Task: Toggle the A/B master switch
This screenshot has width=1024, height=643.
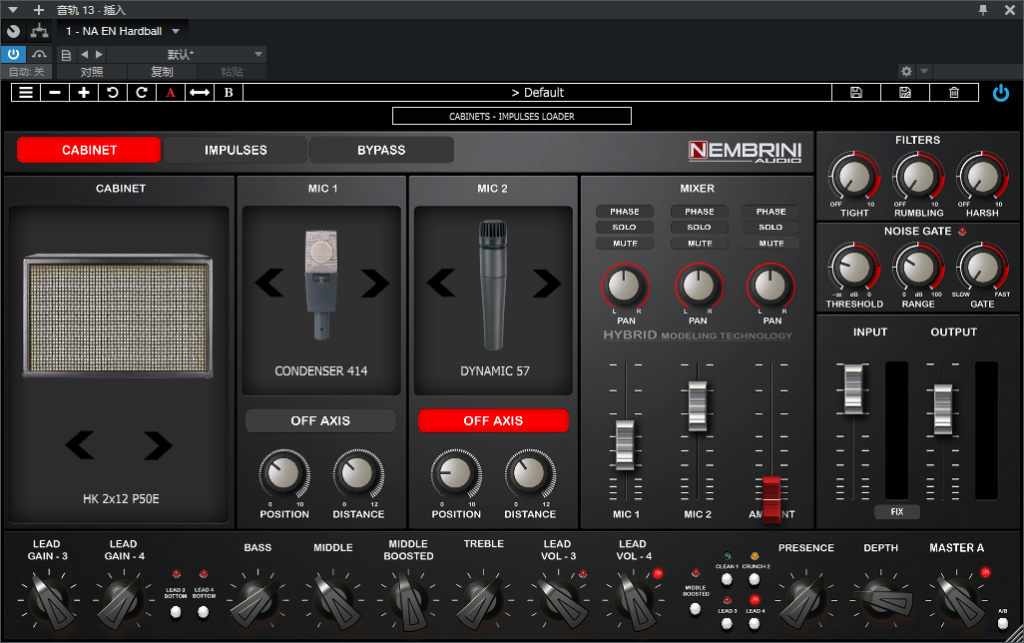Action: point(1003,623)
